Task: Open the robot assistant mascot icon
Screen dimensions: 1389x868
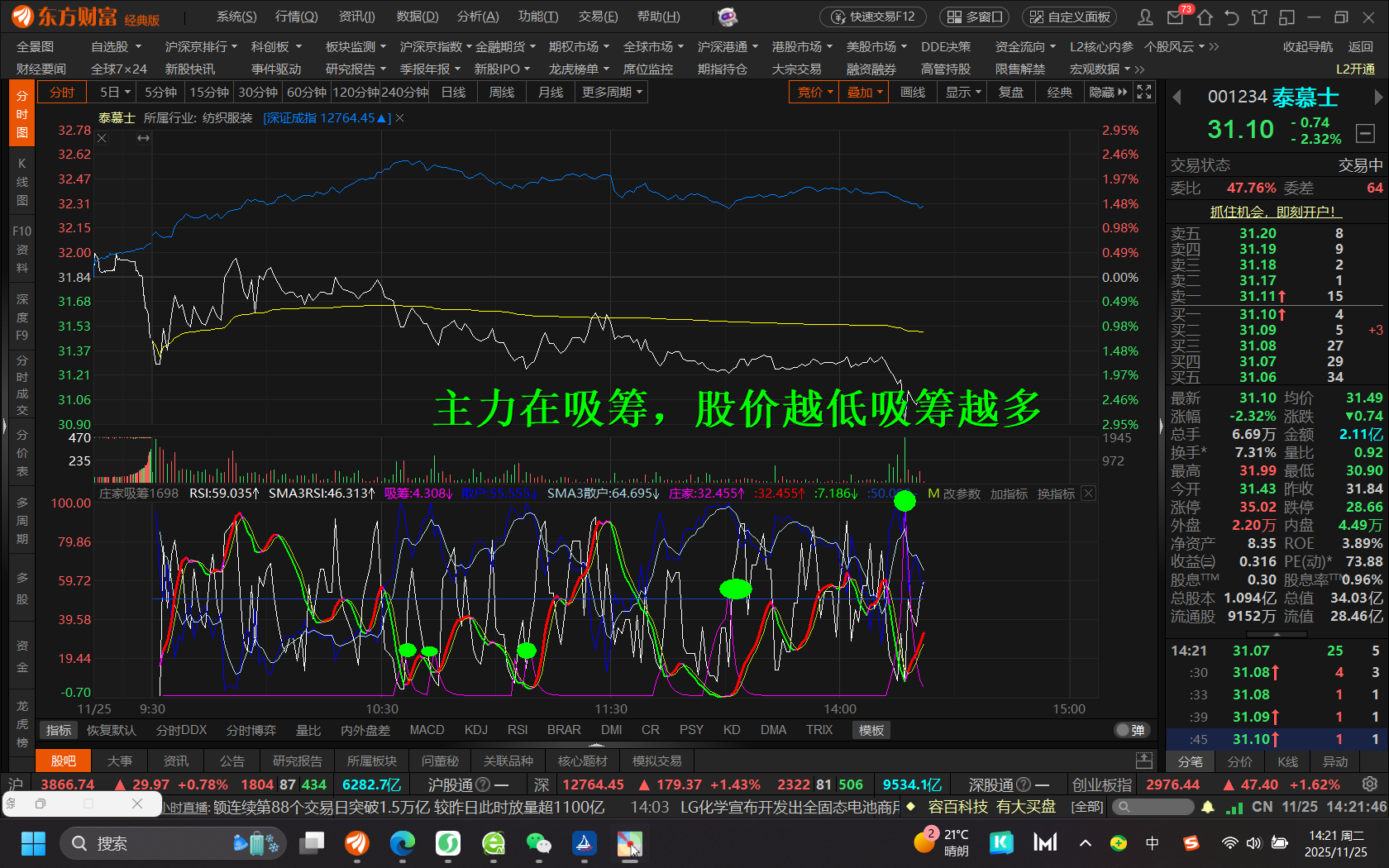Action: 727,17
